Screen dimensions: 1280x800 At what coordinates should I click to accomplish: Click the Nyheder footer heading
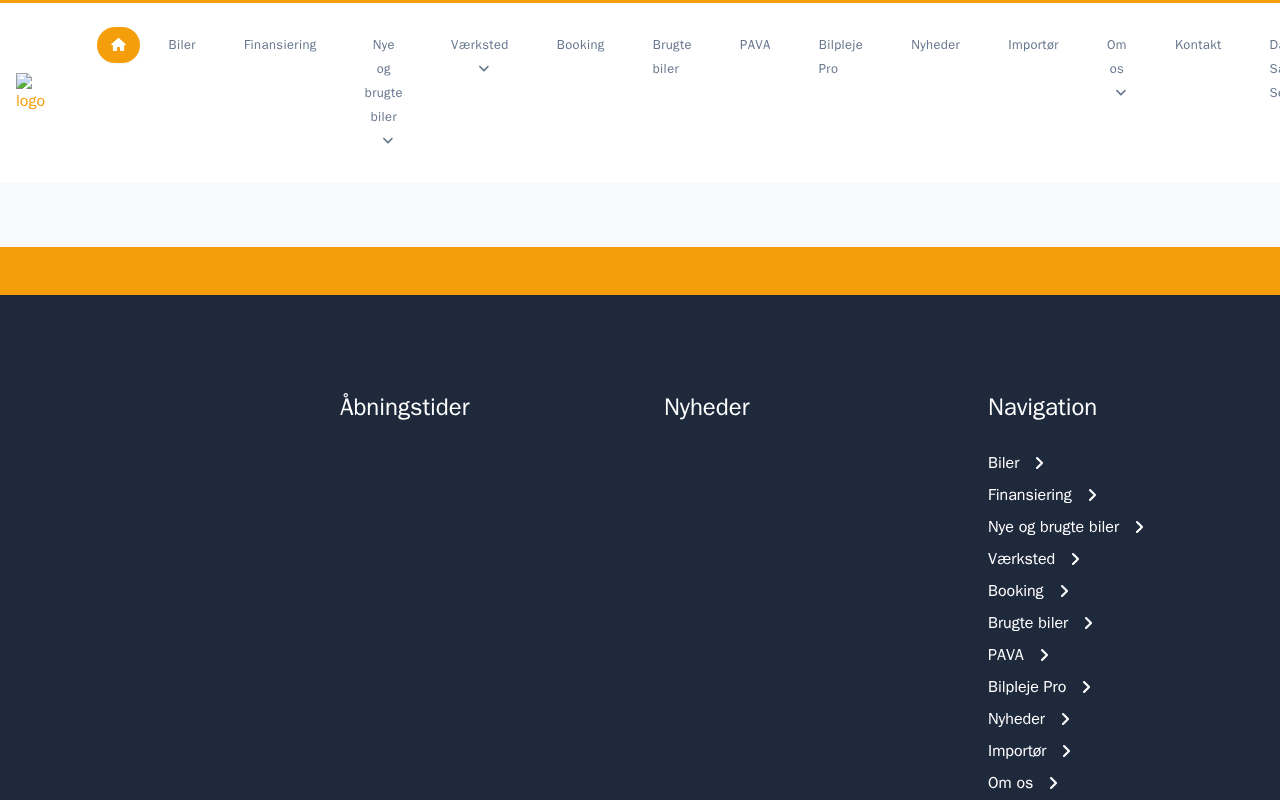coord(707,407)
